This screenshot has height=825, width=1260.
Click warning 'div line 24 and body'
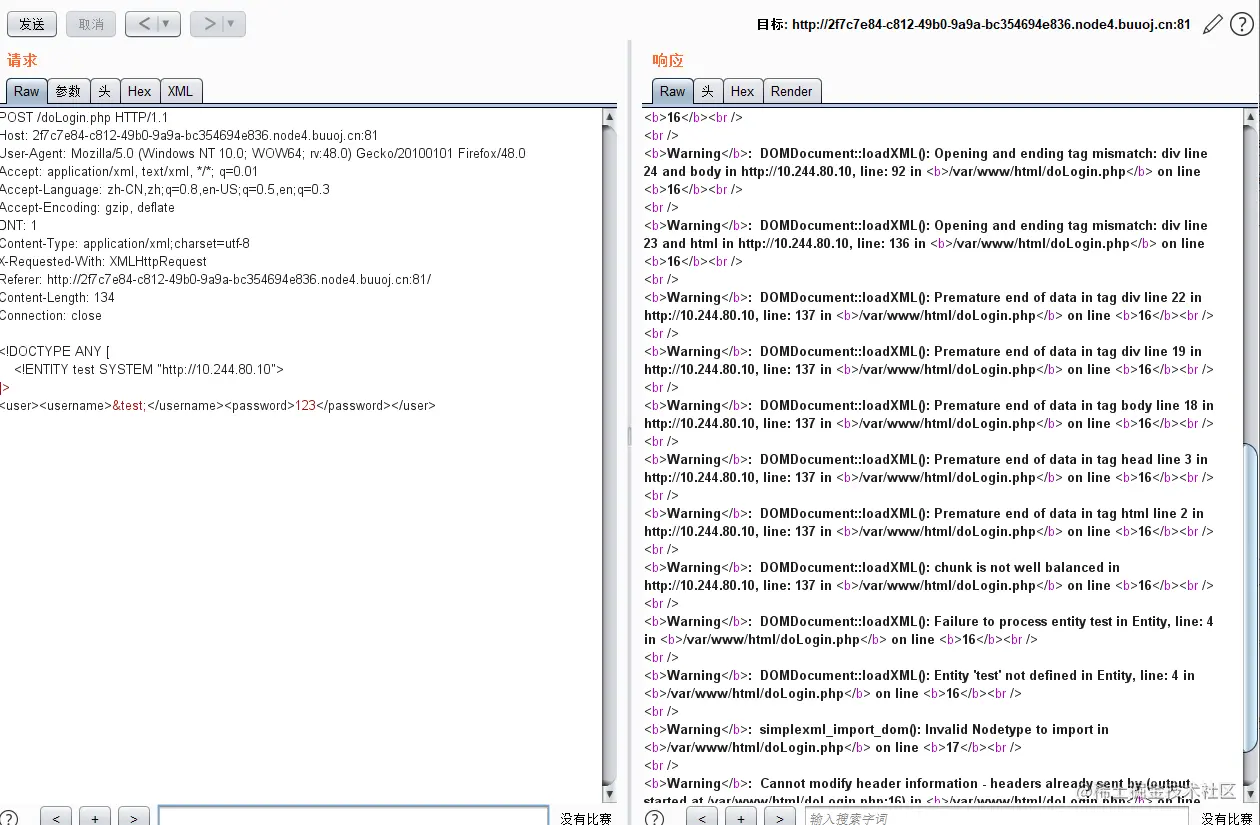(x=926, y=171)
